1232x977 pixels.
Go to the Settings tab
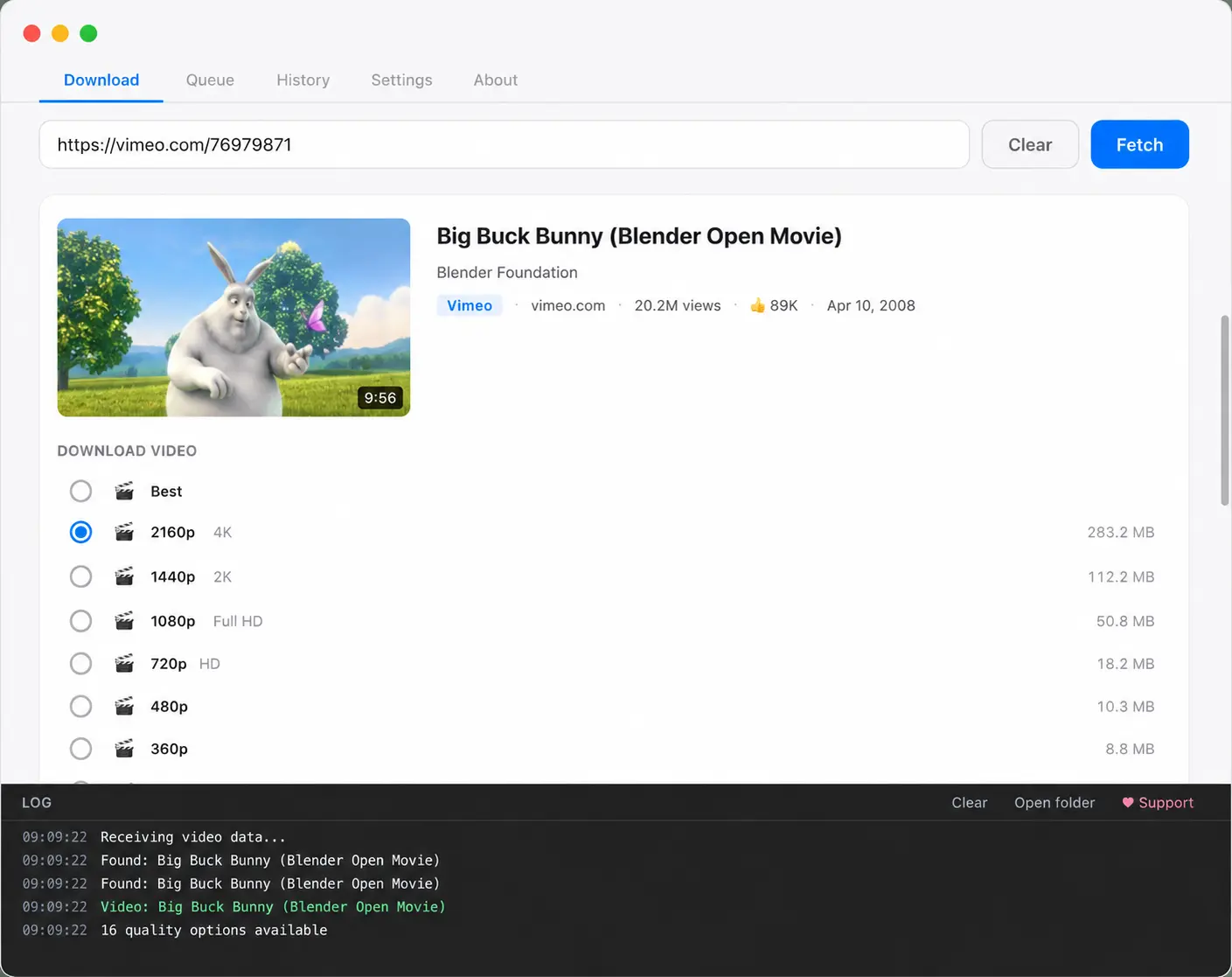click(401, 80)
